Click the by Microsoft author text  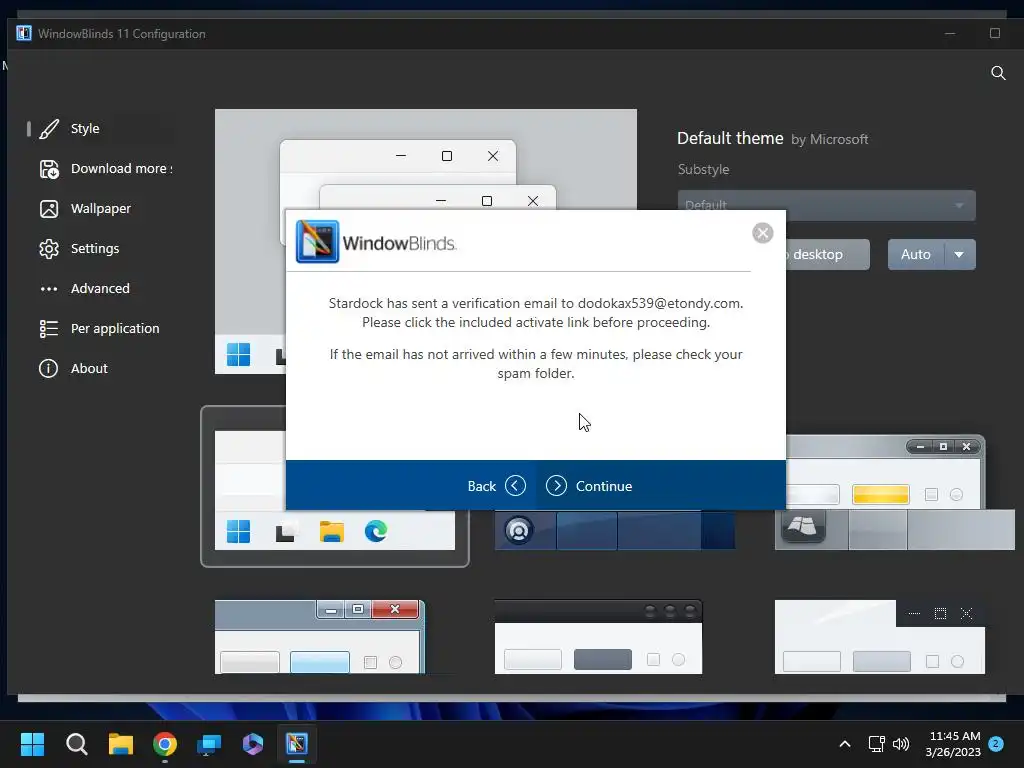click(x=829, y=140)
